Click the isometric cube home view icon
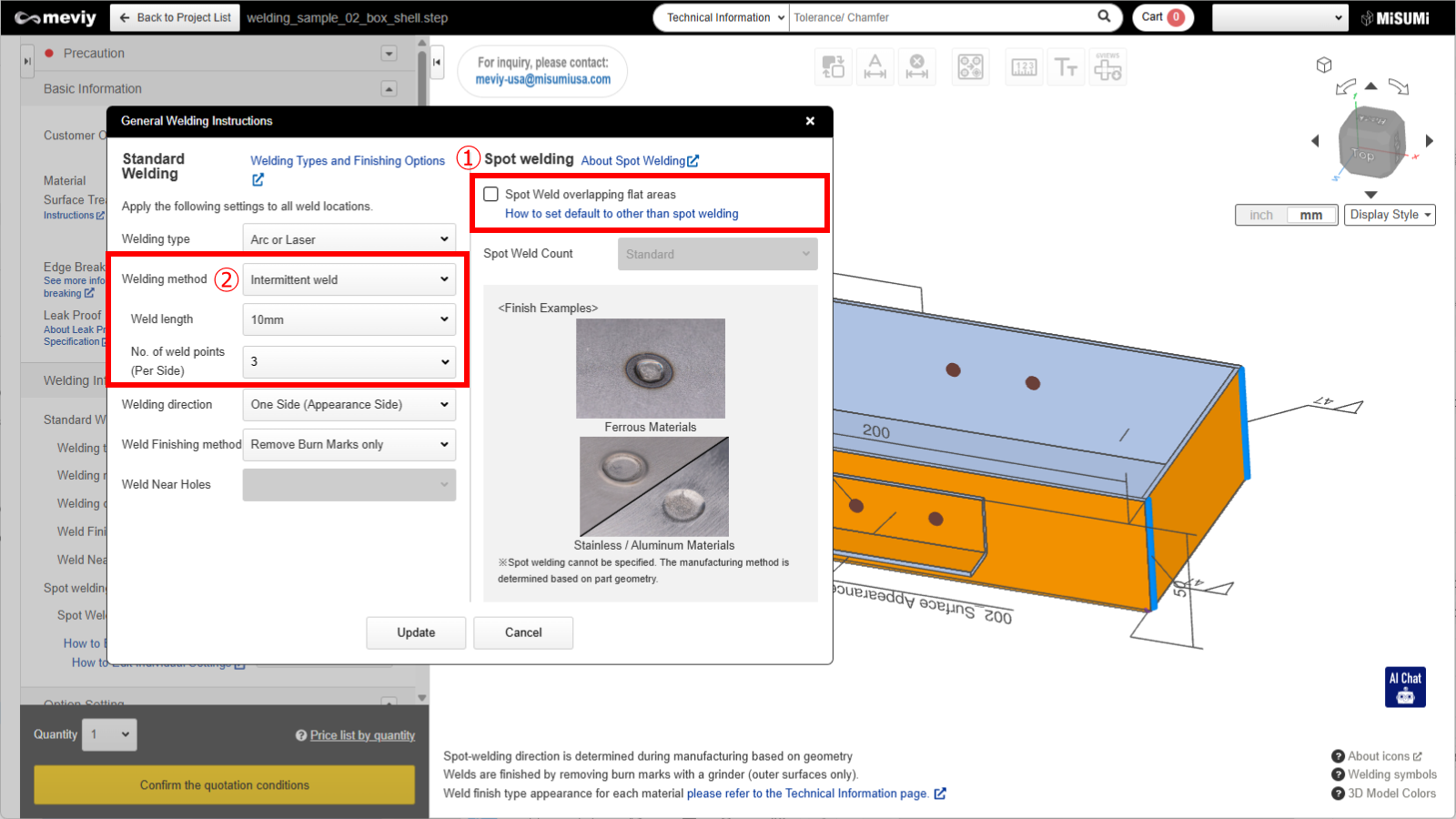Screen dimensions: 1456x819 [x=1324, y=65]
